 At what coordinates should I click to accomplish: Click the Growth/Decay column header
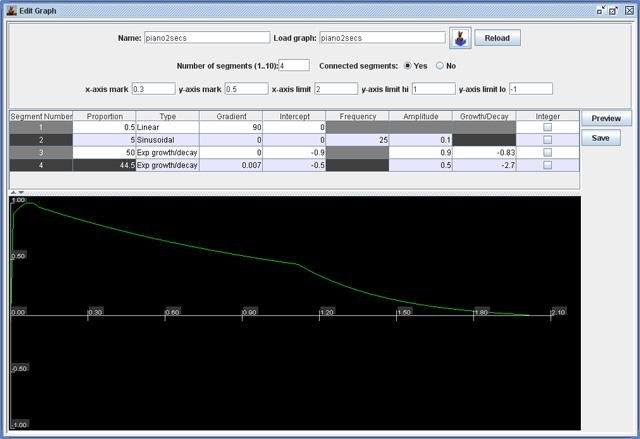pos(484,116)
